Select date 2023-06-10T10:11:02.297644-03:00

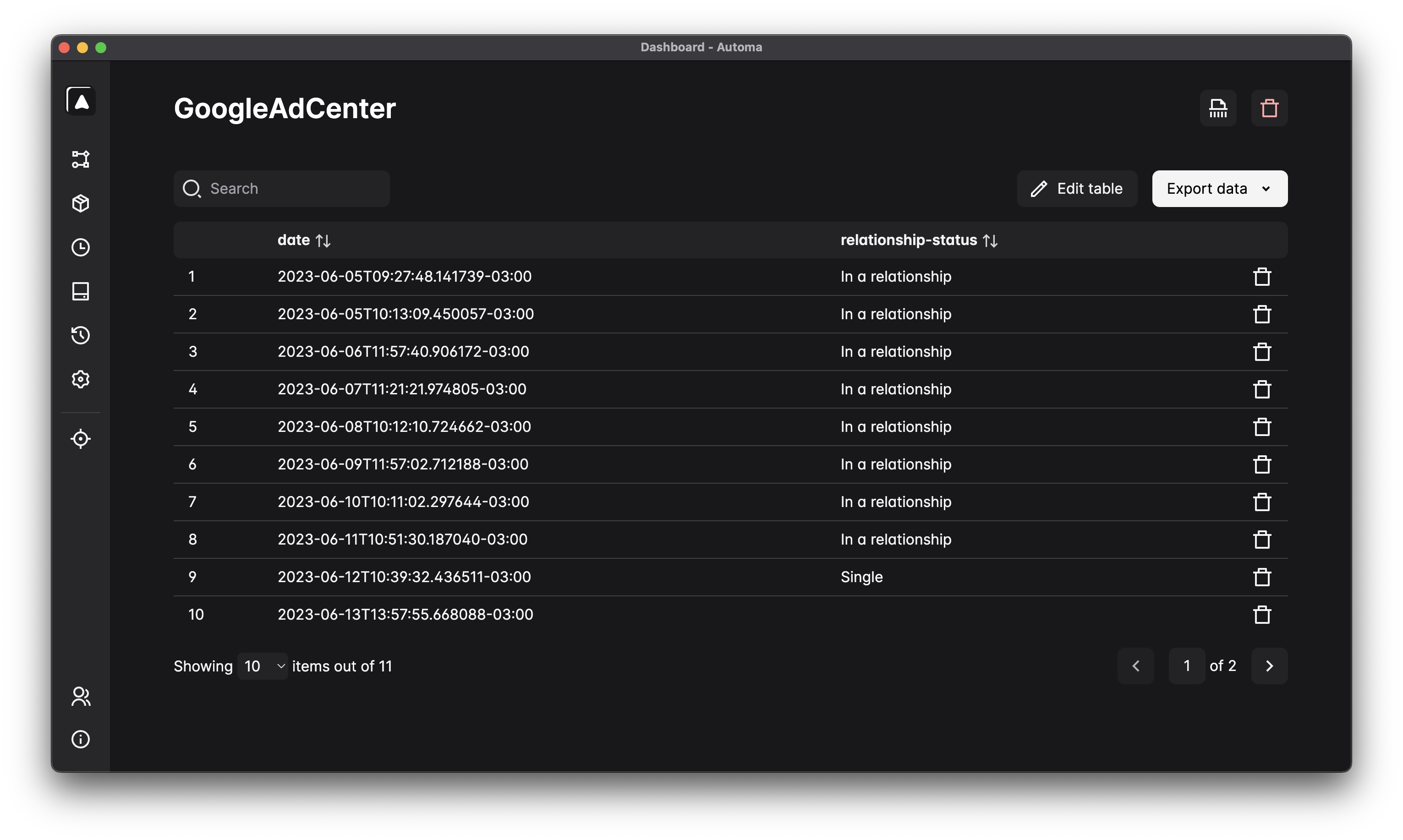404,502
